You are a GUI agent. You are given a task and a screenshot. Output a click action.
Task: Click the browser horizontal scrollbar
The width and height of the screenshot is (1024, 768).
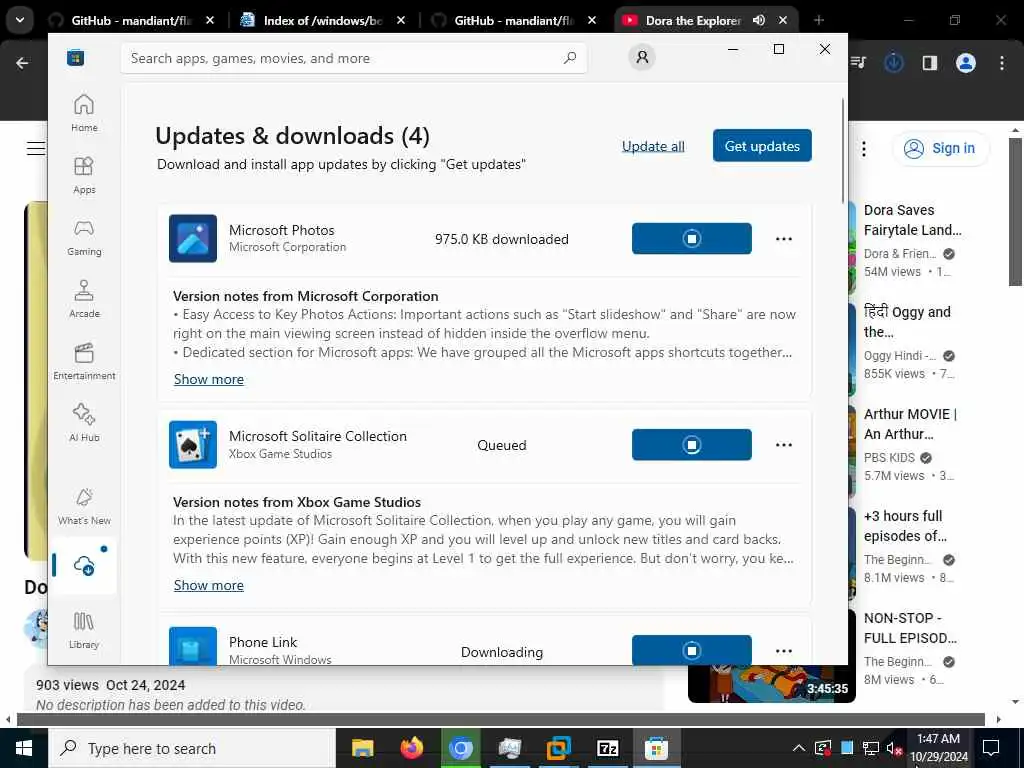[x=500, y=720]
